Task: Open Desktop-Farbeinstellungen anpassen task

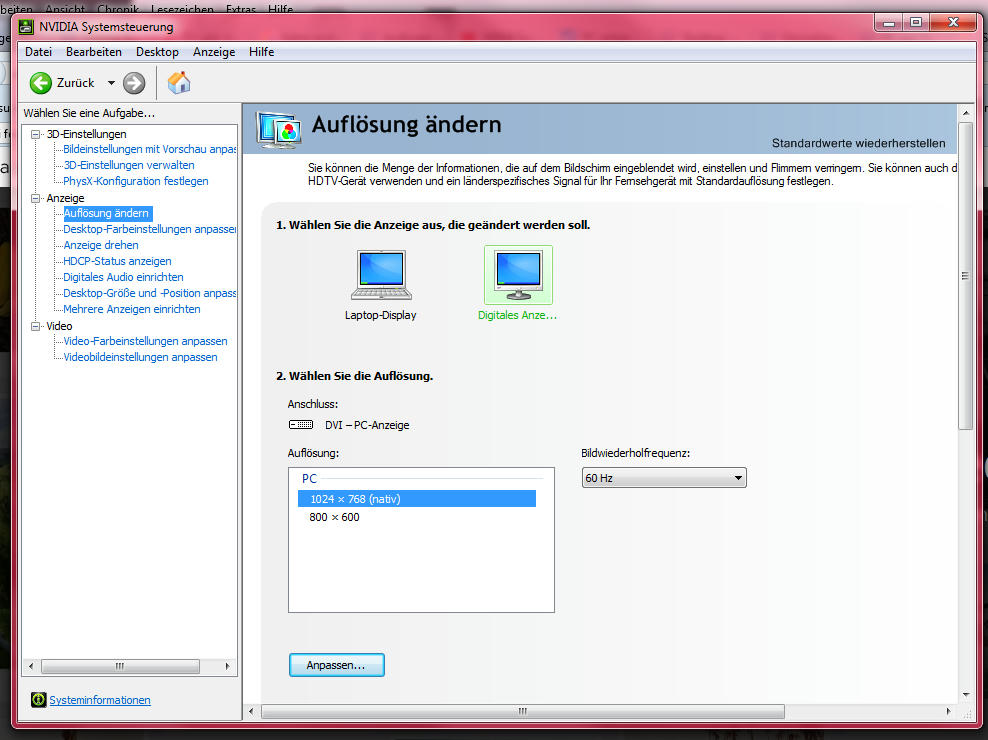Action: coord(149,229)
